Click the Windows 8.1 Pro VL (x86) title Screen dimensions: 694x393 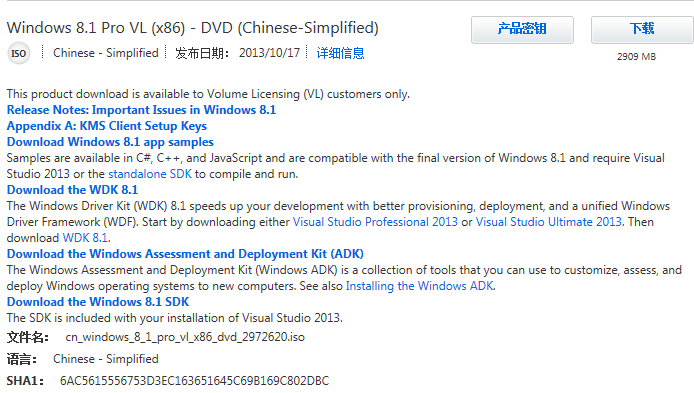click(x=193, y=27)
